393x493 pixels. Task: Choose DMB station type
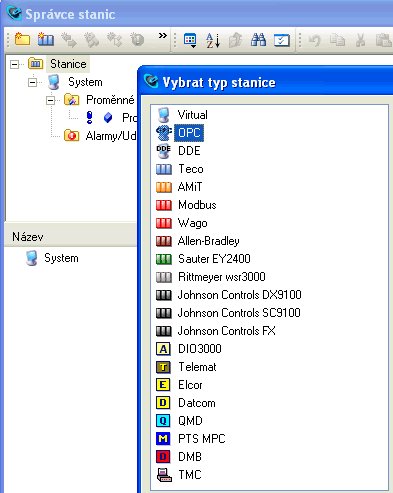[x=190, y=457]
